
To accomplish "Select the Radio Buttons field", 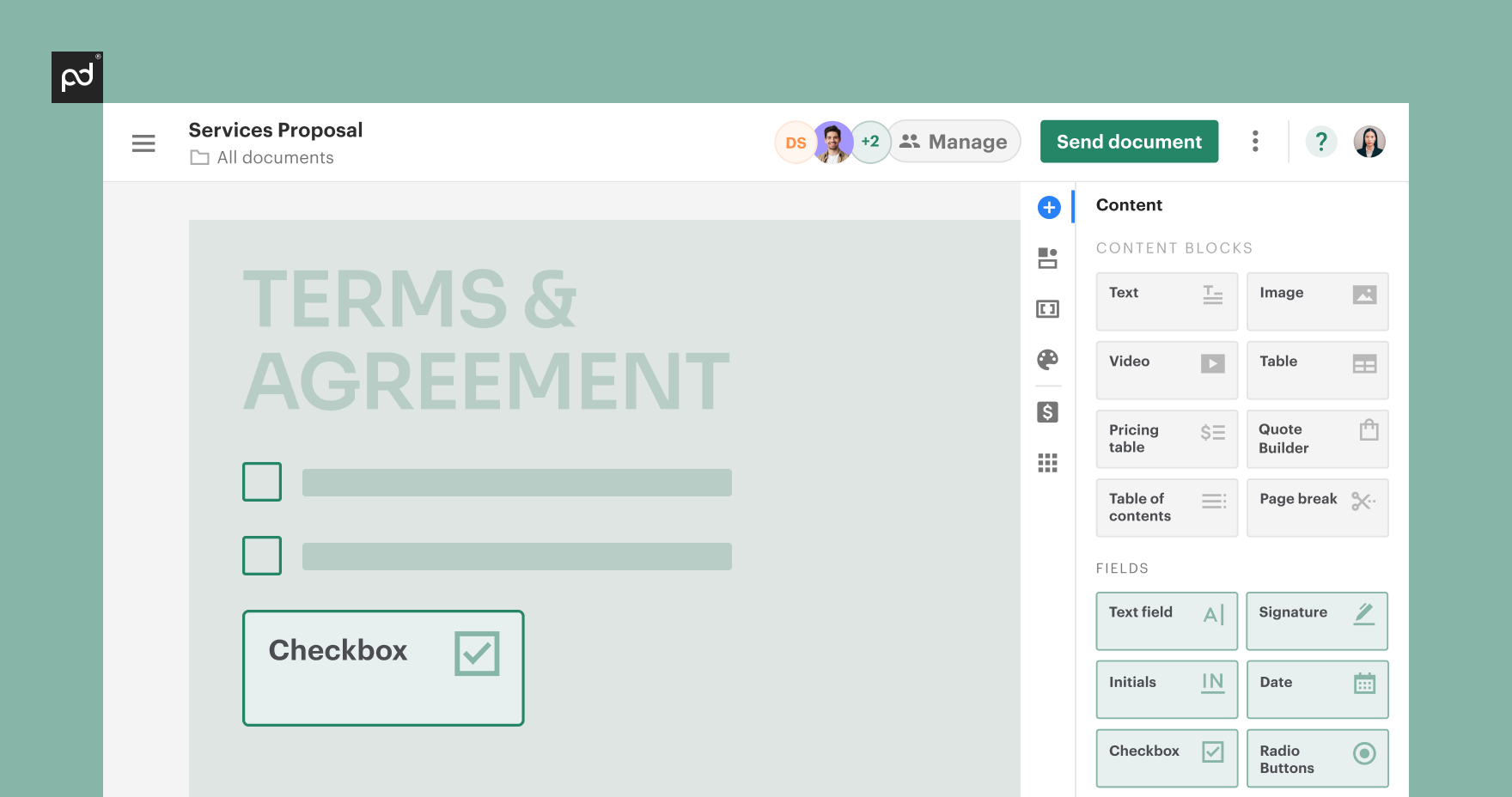I will [x=1318, y=758].
